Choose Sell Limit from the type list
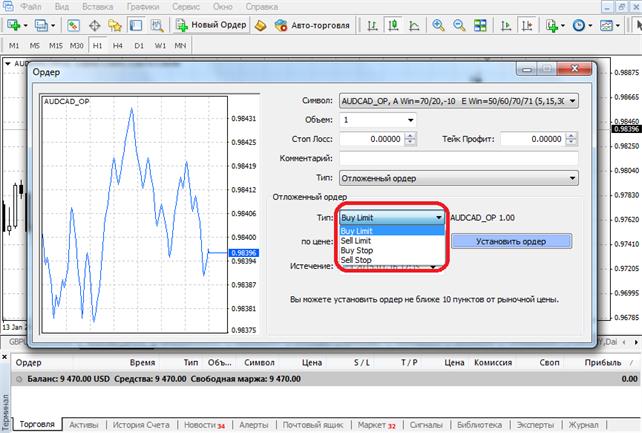Image resolution: width=642 pixels, height=433 pixels. click(357, 241)
